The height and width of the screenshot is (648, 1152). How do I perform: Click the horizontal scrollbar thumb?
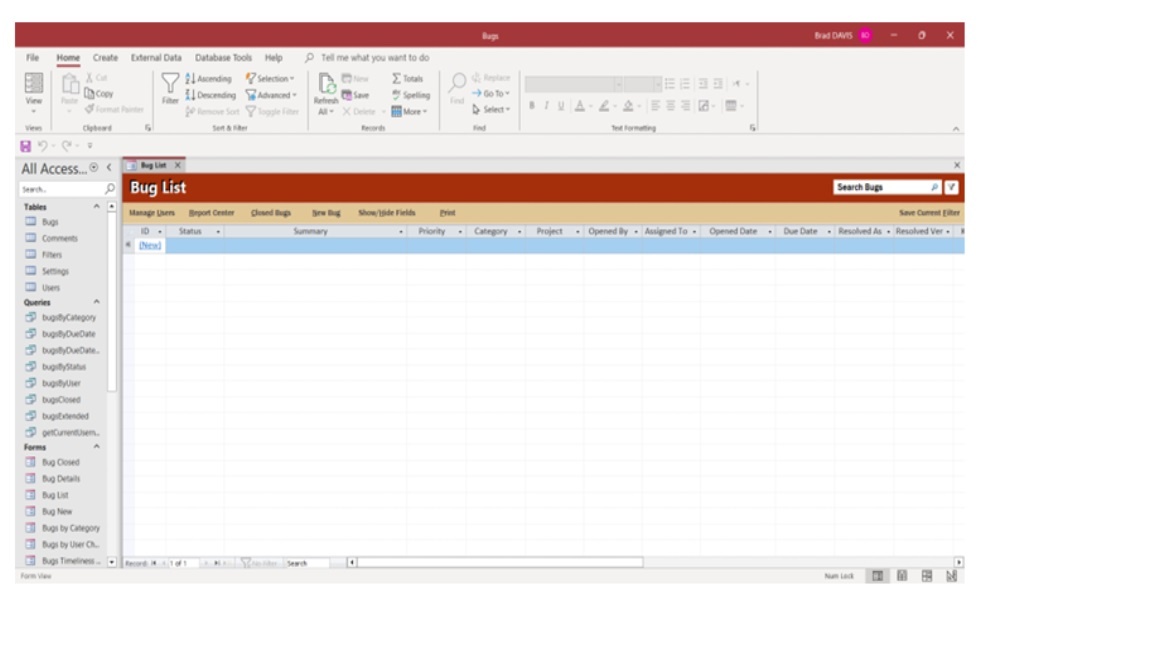500,563
